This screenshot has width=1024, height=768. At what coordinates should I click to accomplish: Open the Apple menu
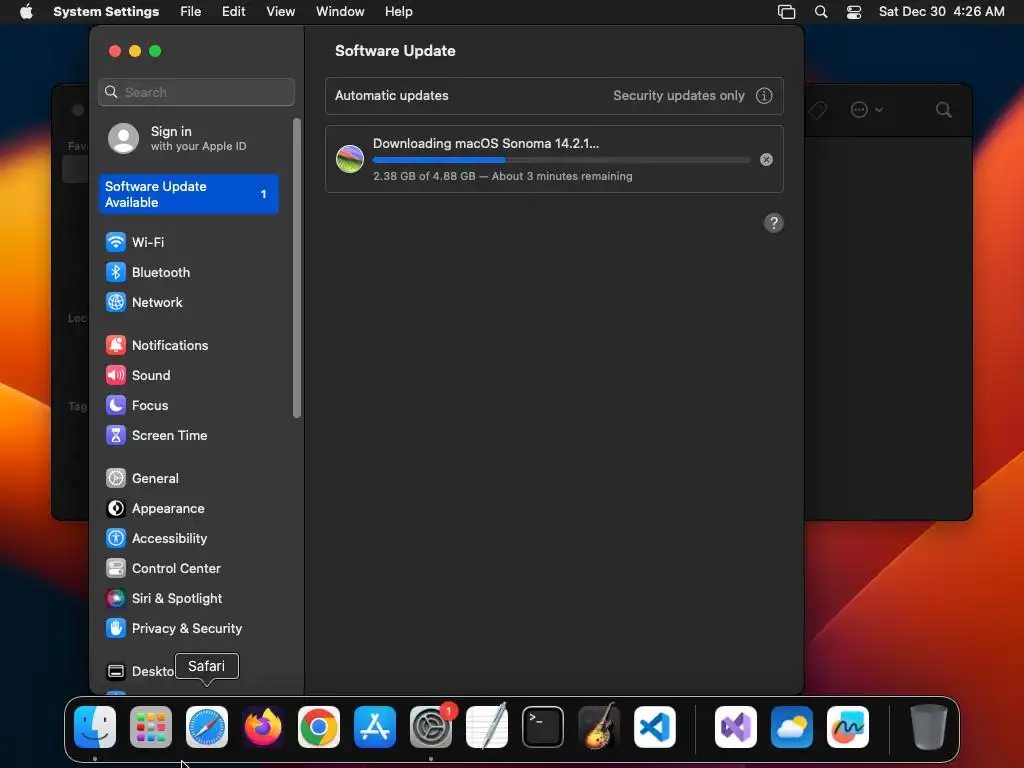26,12
